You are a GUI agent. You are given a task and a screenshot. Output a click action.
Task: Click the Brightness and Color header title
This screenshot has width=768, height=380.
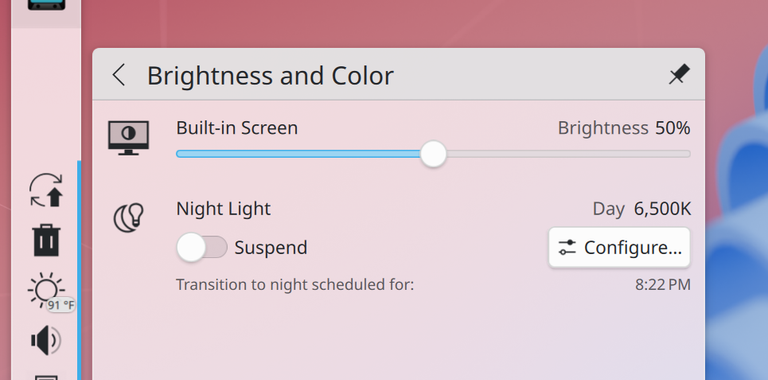point(270,76)
